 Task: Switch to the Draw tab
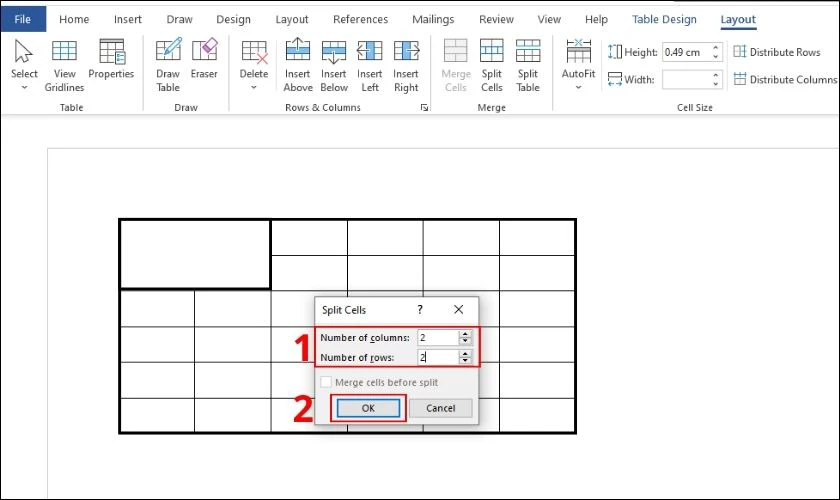[x=179, y=19]
